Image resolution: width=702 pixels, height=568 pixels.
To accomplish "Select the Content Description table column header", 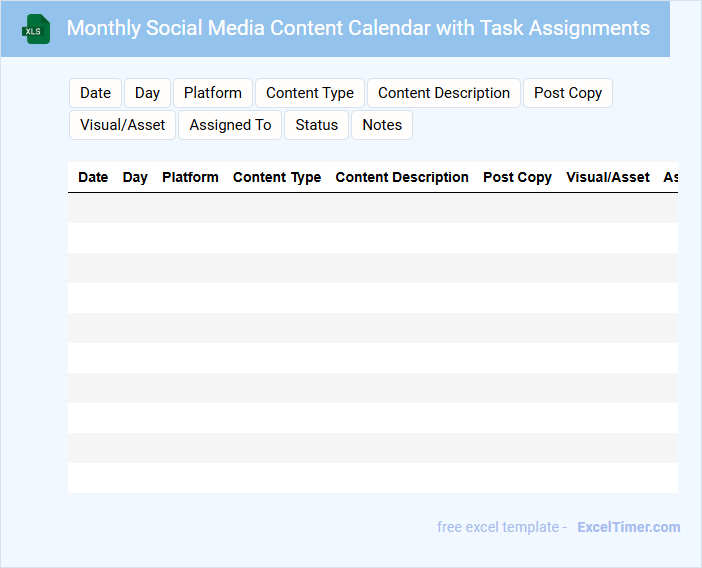I will point(402,177).
